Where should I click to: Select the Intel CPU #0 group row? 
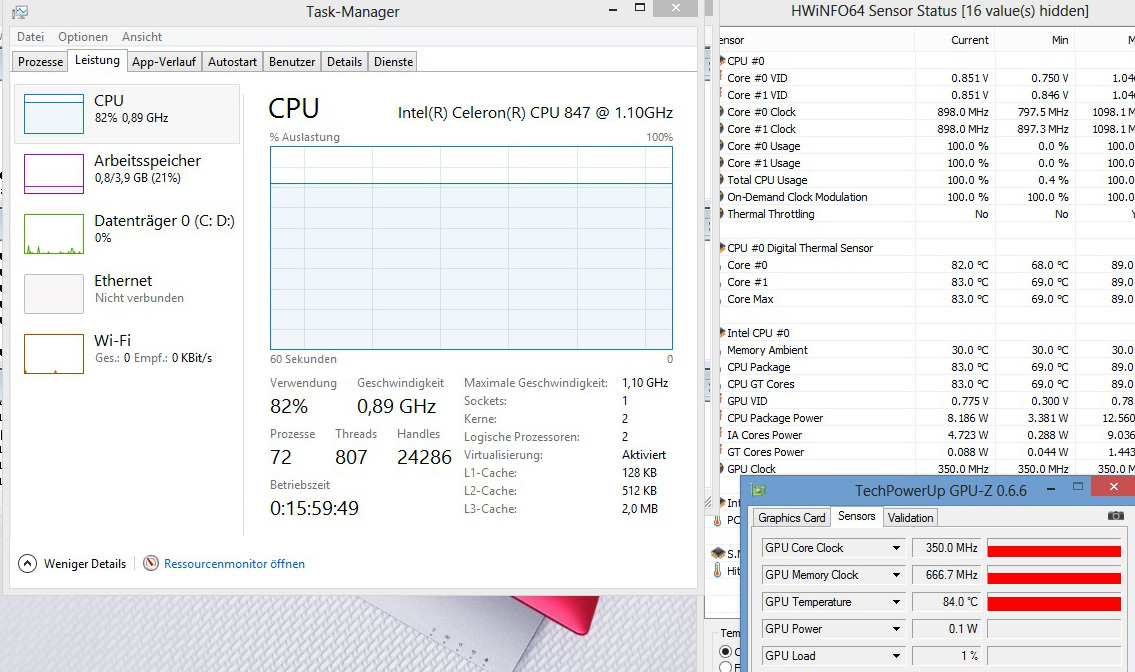[927, 332]
